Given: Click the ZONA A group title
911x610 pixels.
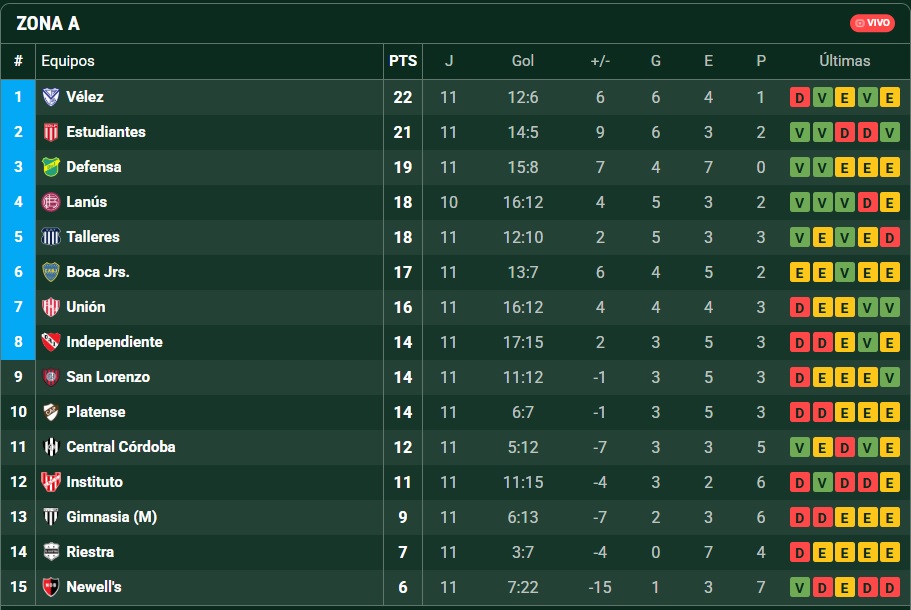Looking at the screenshot, I should pyautogui.click(x=48, y=23).
